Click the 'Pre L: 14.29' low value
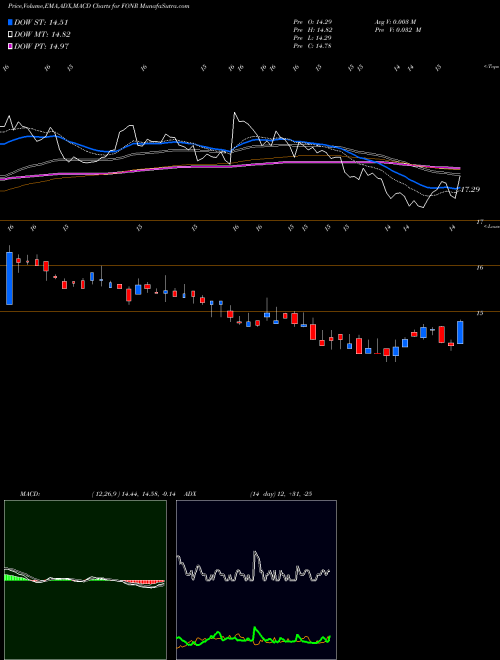500x660 pixels. point(312,38)
